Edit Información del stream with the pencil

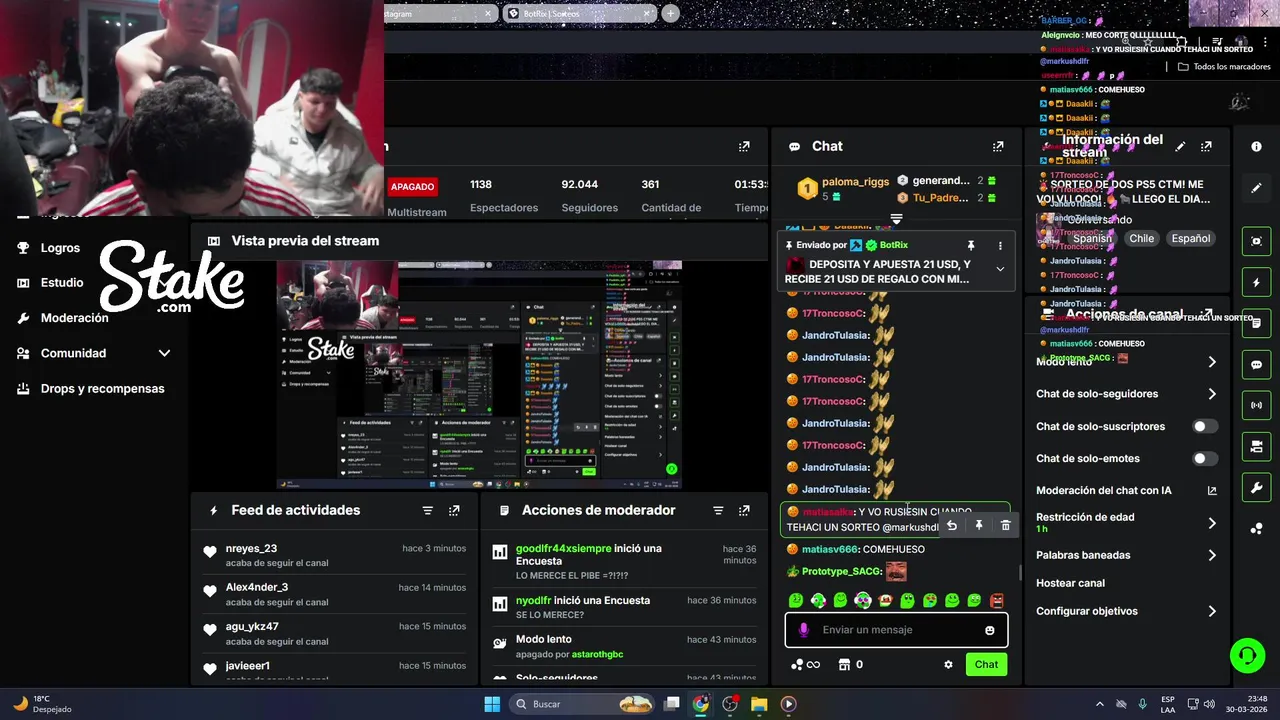[1180, 146]
